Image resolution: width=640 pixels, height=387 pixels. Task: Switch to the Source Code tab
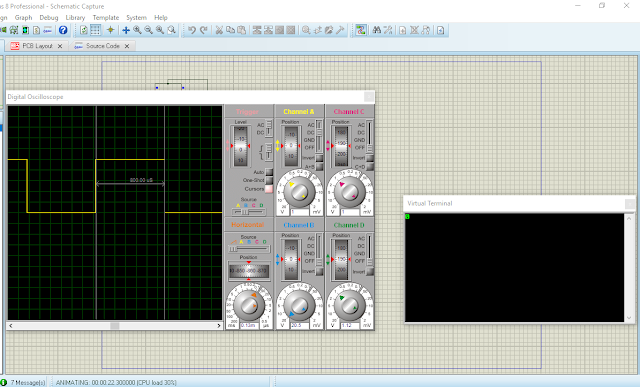tap(102, 46)
